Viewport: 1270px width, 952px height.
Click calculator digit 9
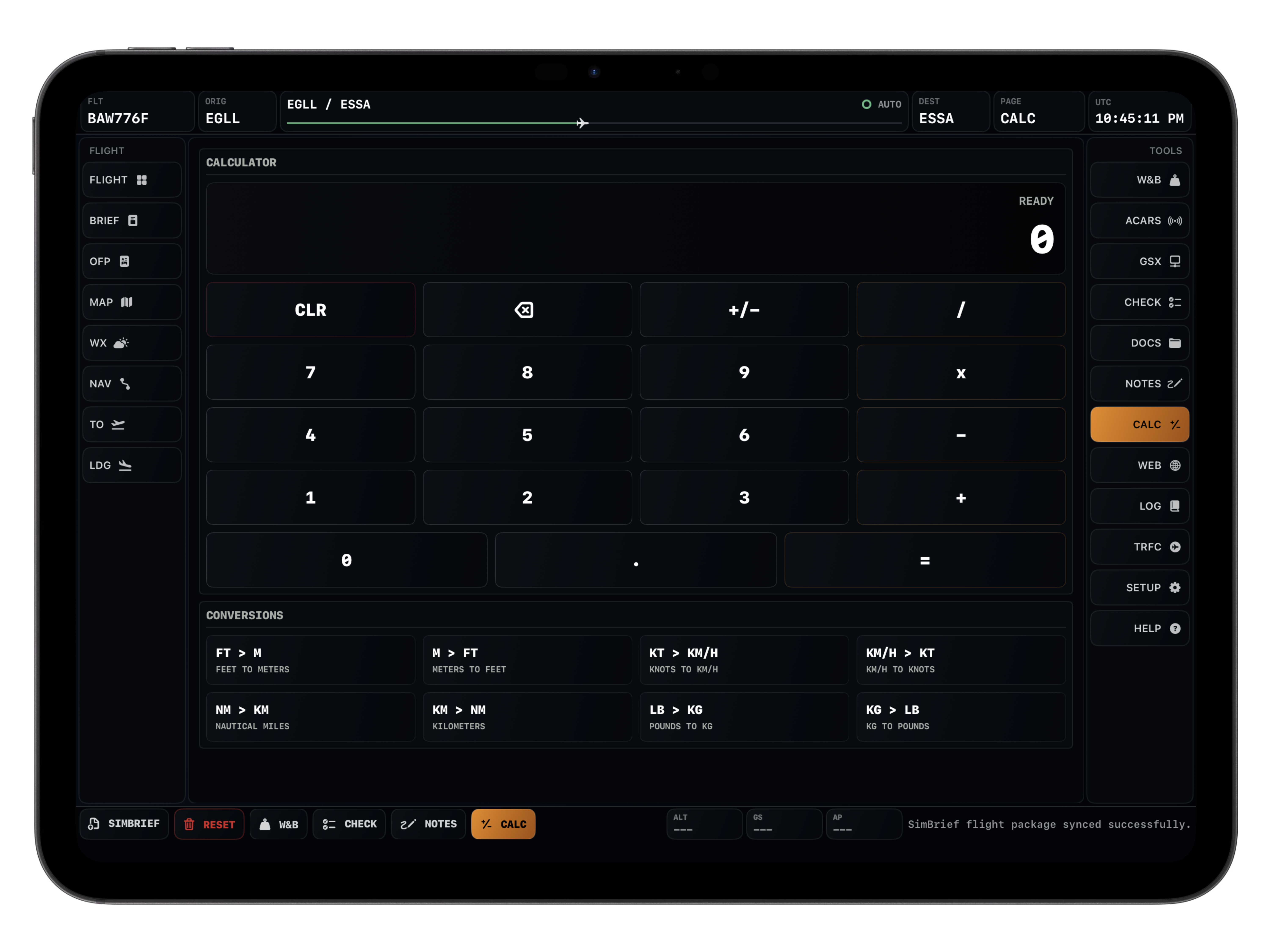[744, 372]
